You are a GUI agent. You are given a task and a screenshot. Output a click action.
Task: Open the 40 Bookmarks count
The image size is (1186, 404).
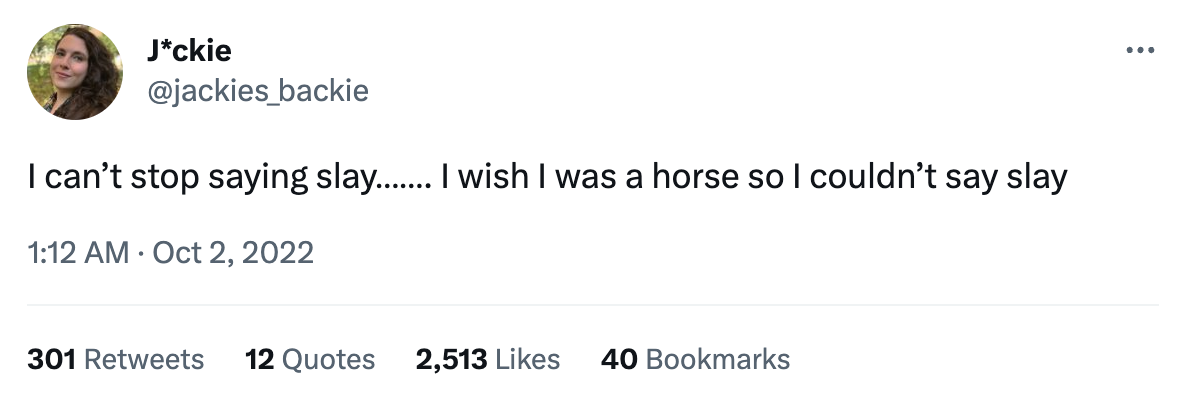[x=695, y=359]
